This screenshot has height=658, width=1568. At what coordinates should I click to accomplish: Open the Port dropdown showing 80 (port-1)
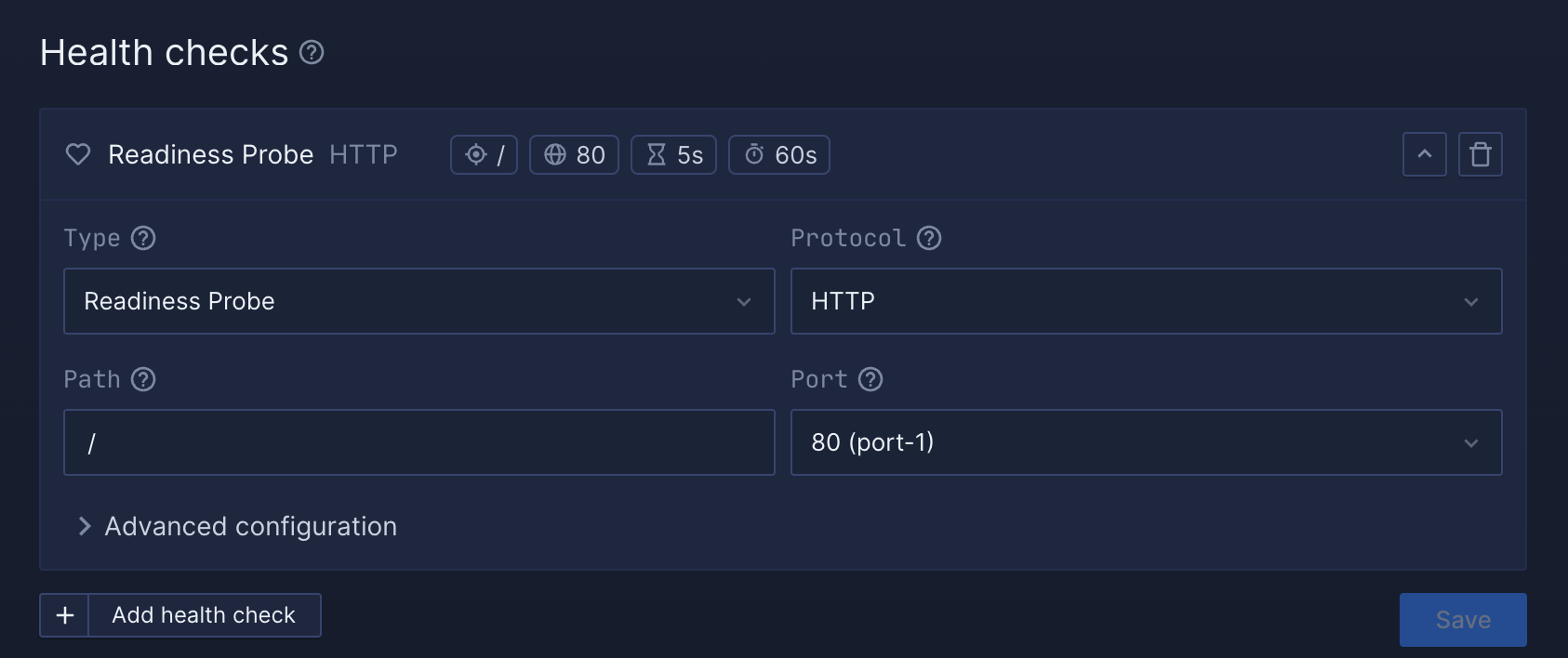click(x=1146, y=442)
